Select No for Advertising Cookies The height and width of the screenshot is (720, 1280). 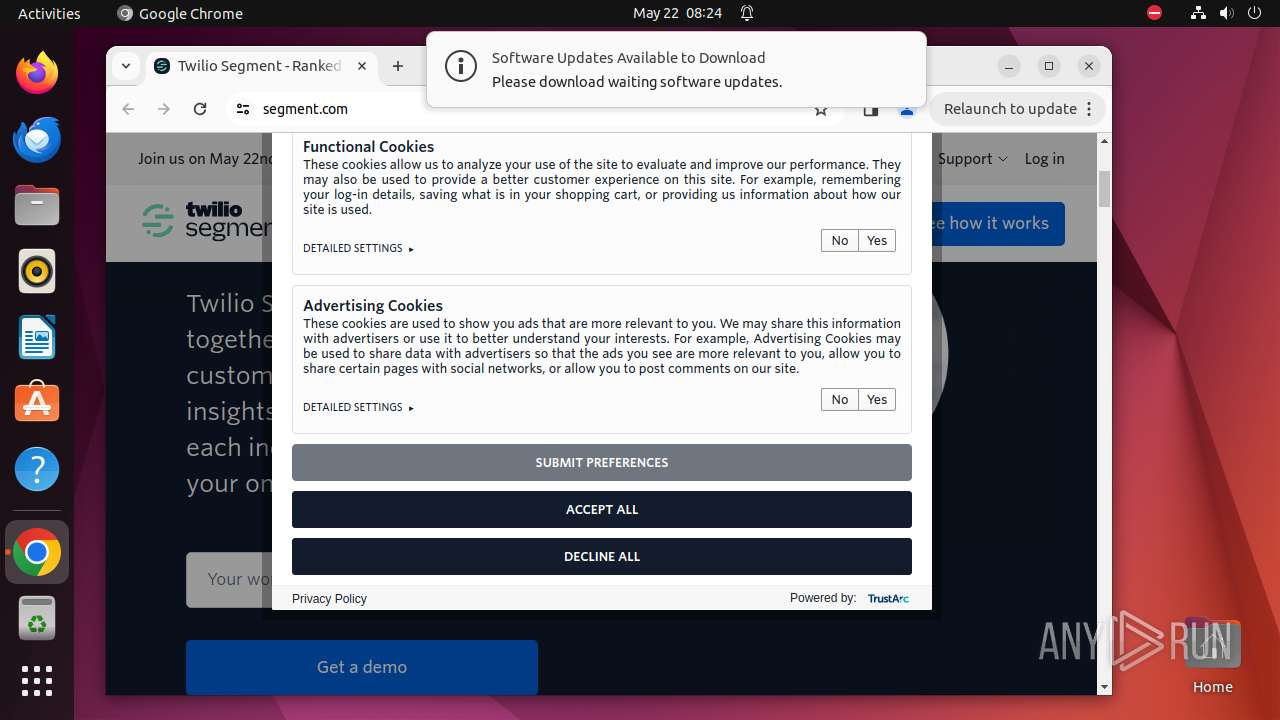pyautogui.click(x=840, y=399)
